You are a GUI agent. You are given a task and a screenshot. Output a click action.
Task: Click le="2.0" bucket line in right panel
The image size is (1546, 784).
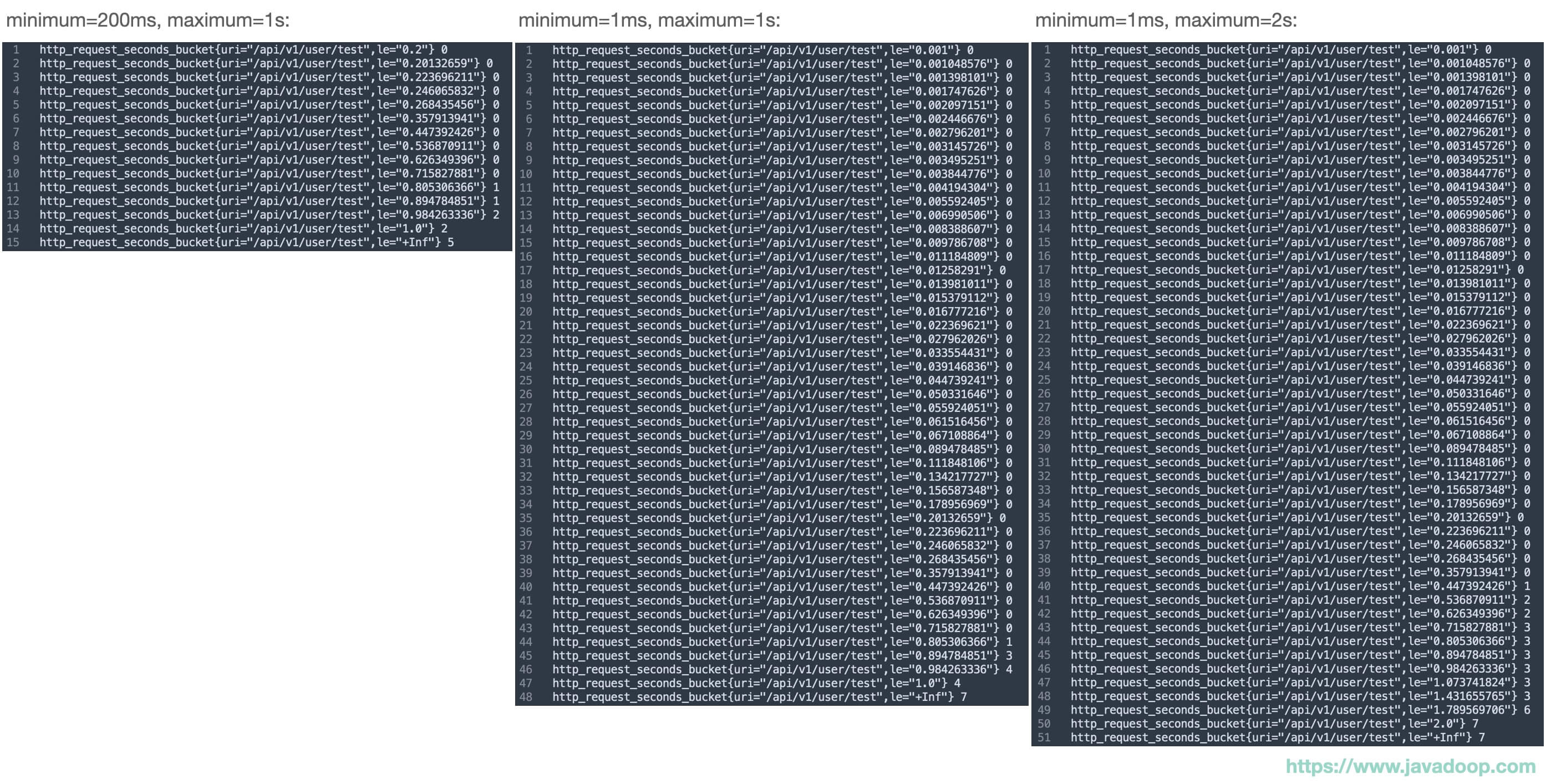coord(1274,724)
